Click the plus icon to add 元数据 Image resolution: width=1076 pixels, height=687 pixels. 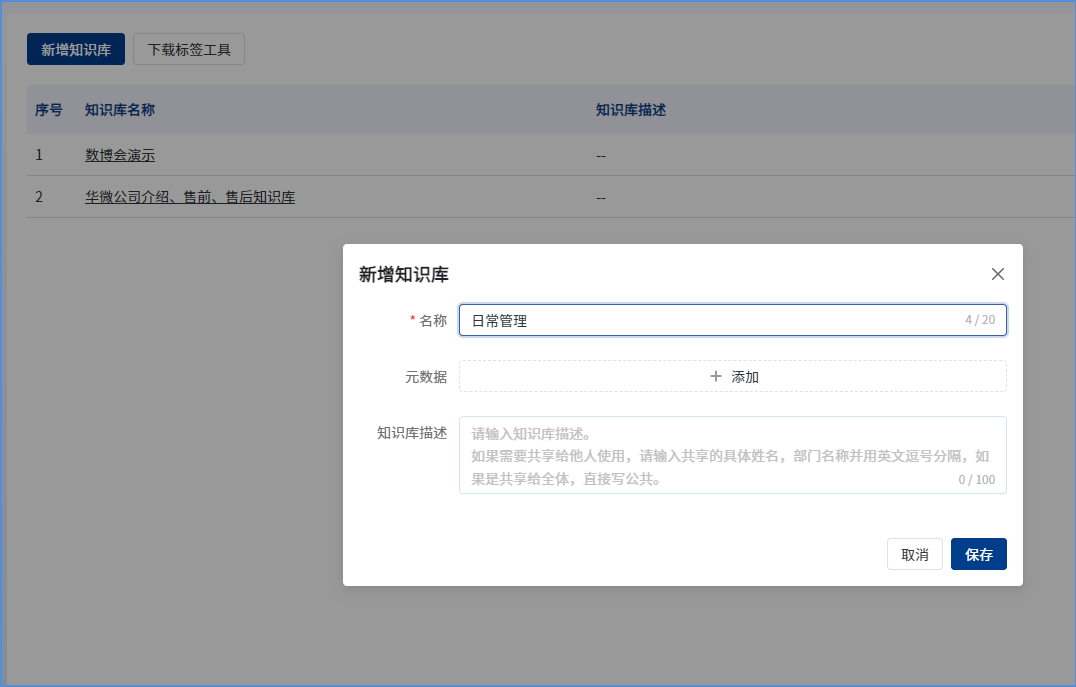coord(716,377)
